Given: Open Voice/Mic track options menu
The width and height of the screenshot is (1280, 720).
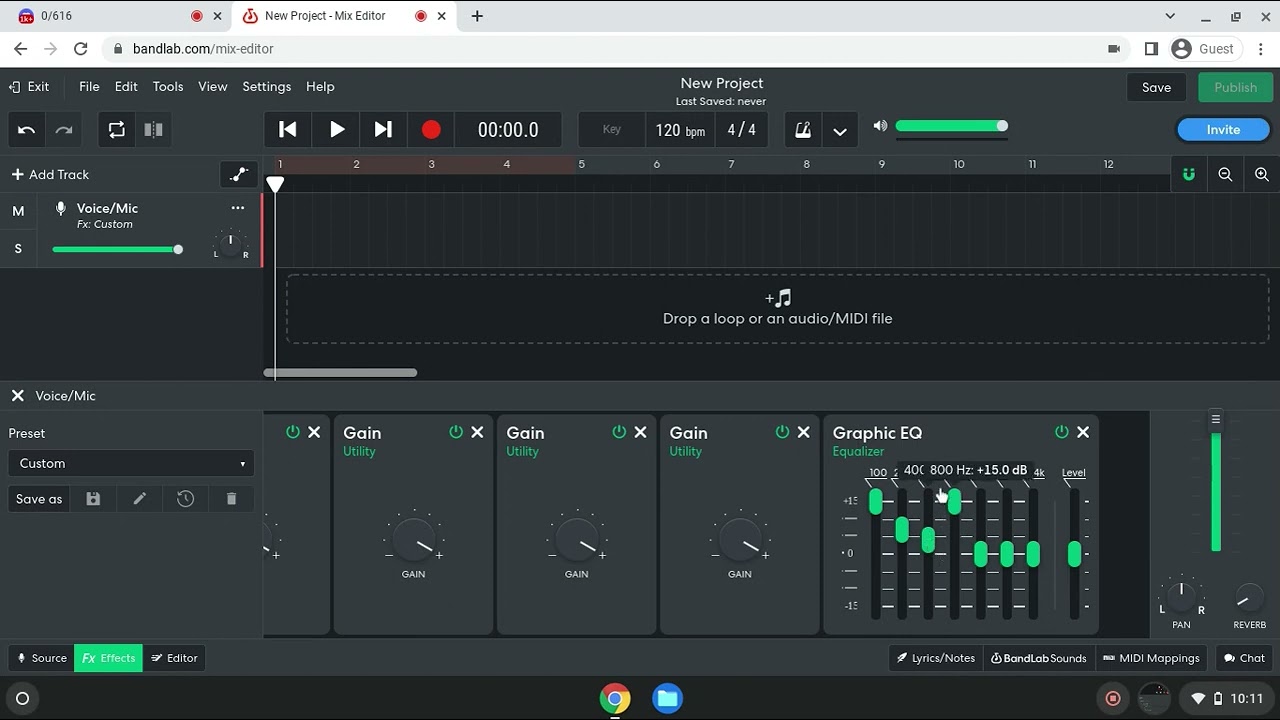Looking at the screenshot, I should (238, 208).
